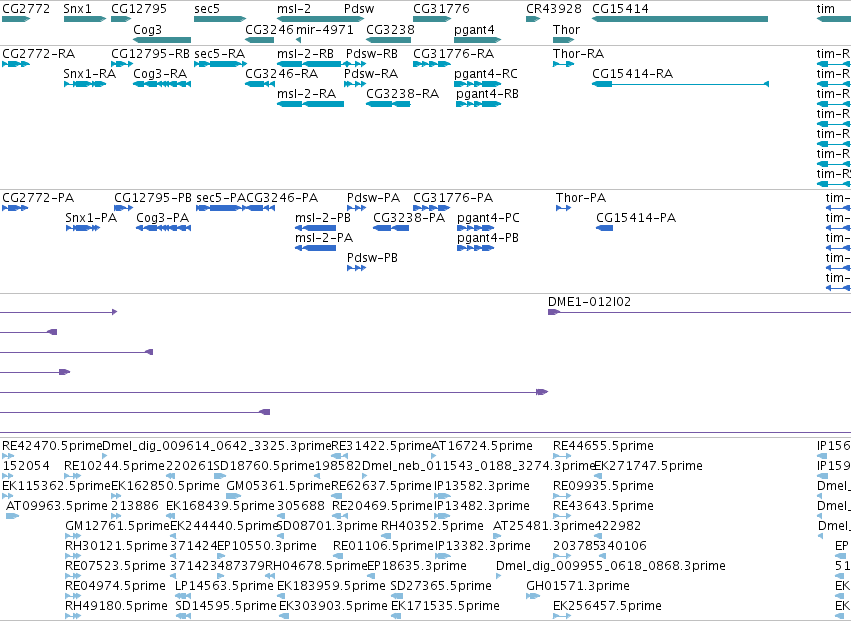Select the Cog3 gene glyph

162,40
